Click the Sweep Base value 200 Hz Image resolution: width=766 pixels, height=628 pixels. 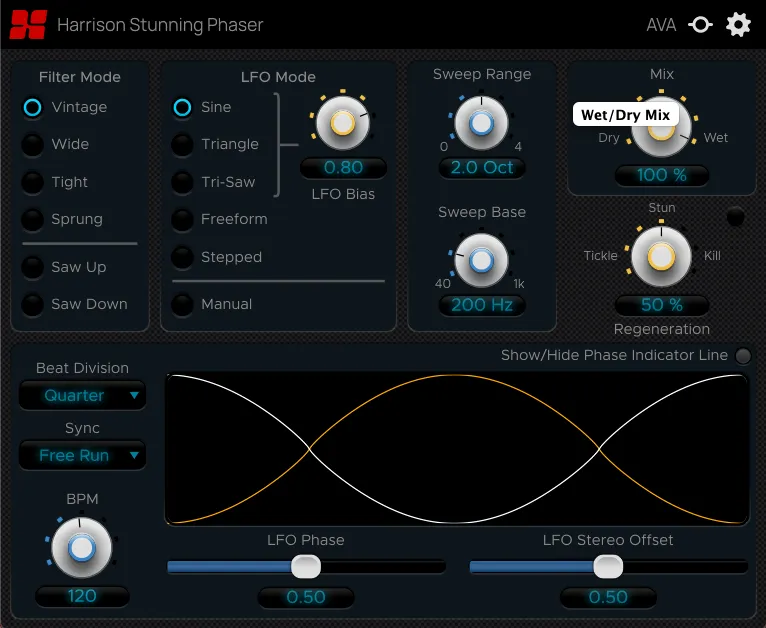(482, 305)
